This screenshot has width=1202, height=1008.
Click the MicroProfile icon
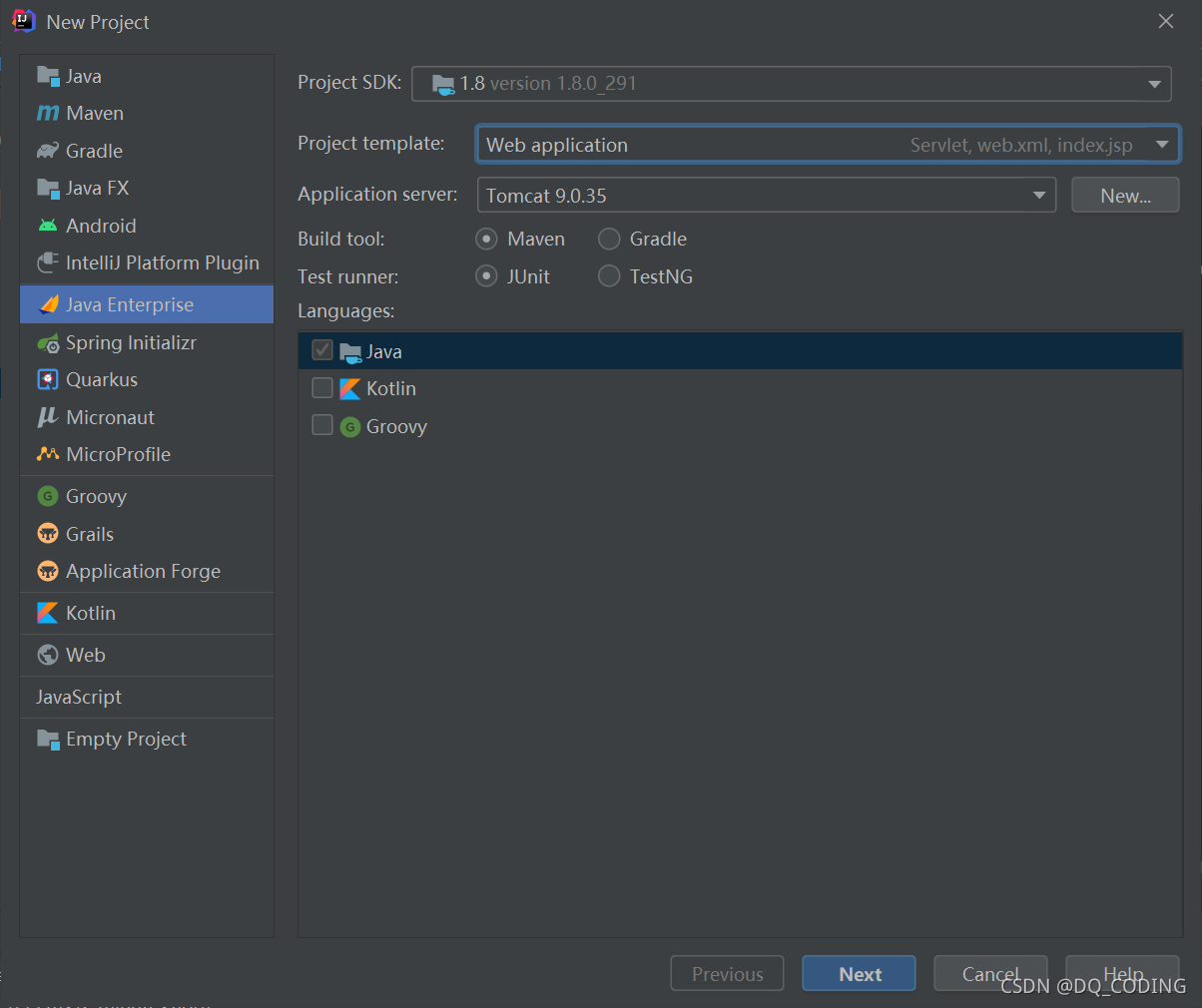tap(48, 454)
